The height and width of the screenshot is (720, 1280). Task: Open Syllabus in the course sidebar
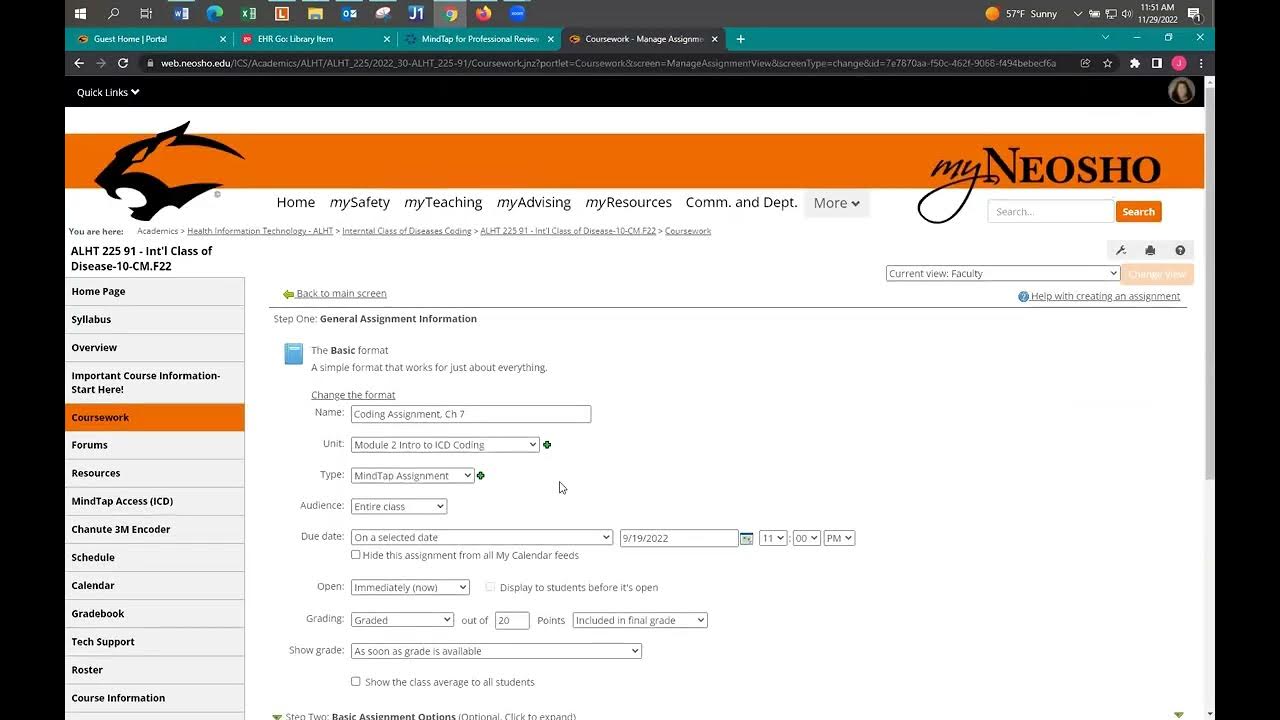click(155, 319)
